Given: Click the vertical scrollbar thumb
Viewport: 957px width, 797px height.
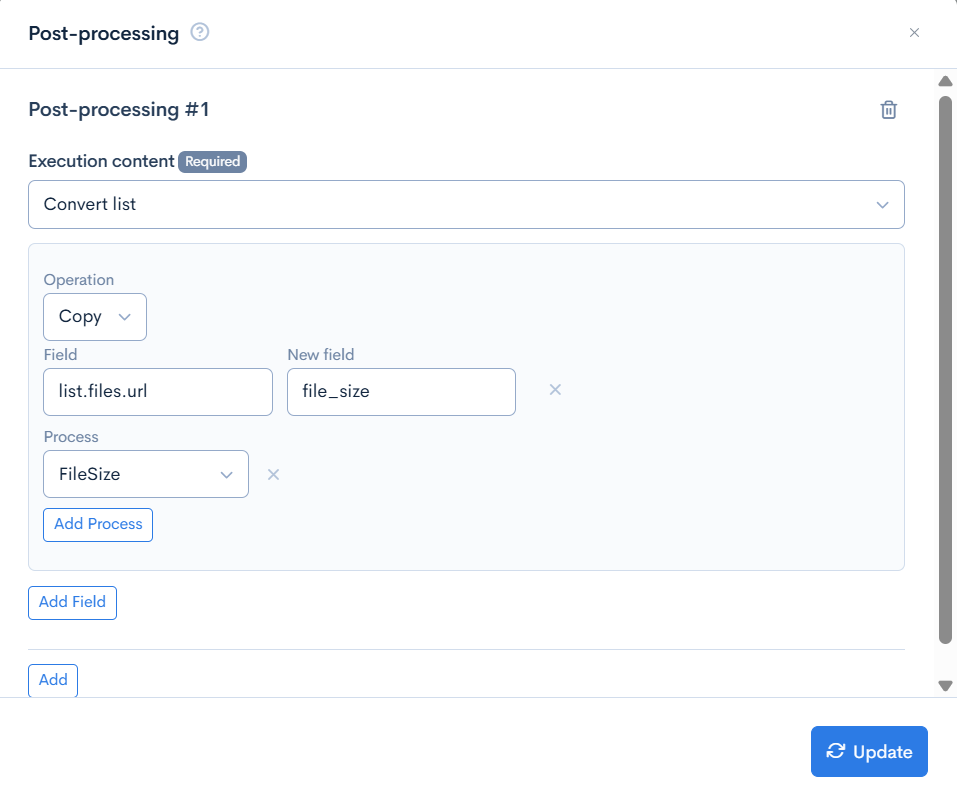Looking at the screenshot, I should pyautogui.click(x=945, y=370).
